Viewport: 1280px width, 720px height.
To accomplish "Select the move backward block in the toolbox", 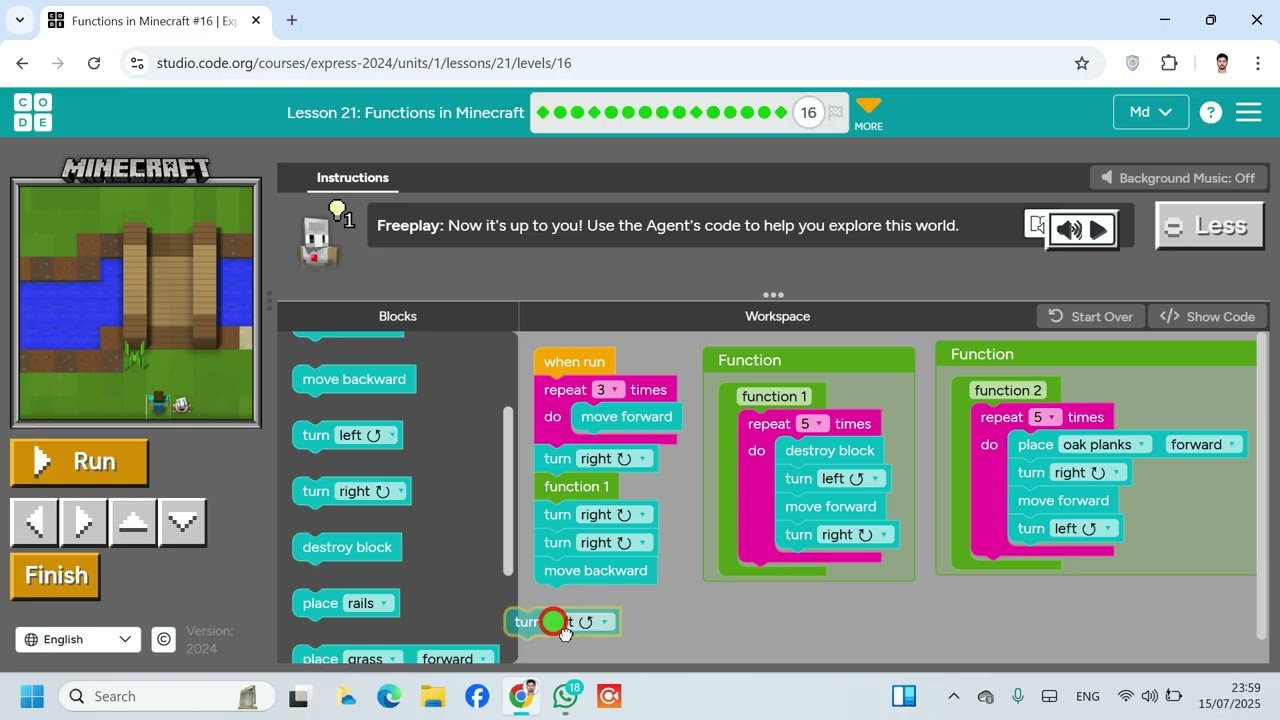I will click(x=354, y=380).
